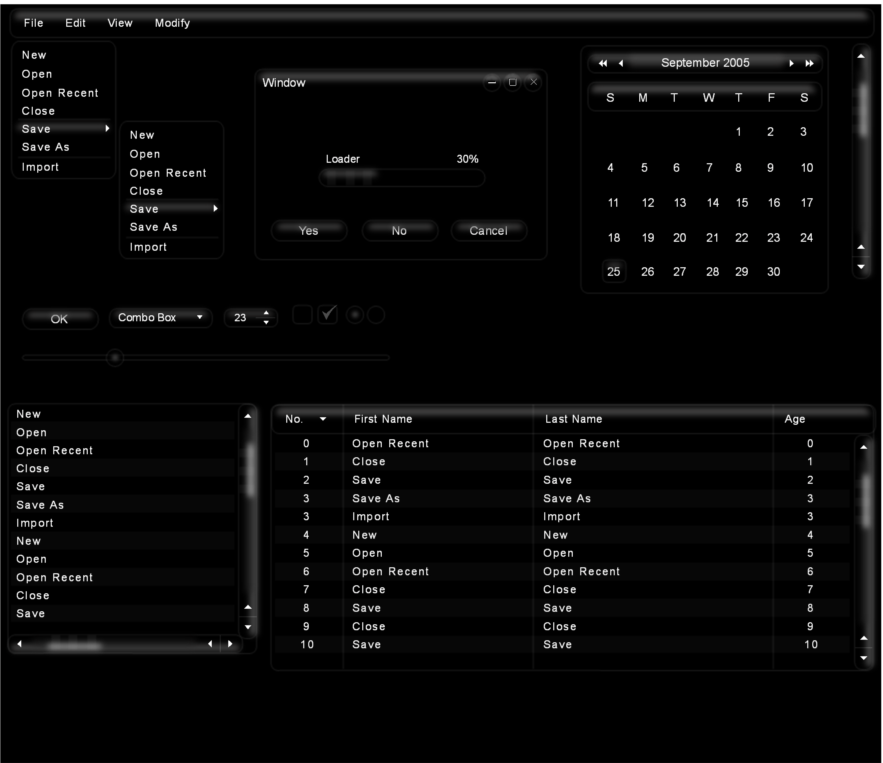Click Last Name cell New in table
The height and width of the screenshot is (763, 883).
click(x=555, y=535)
